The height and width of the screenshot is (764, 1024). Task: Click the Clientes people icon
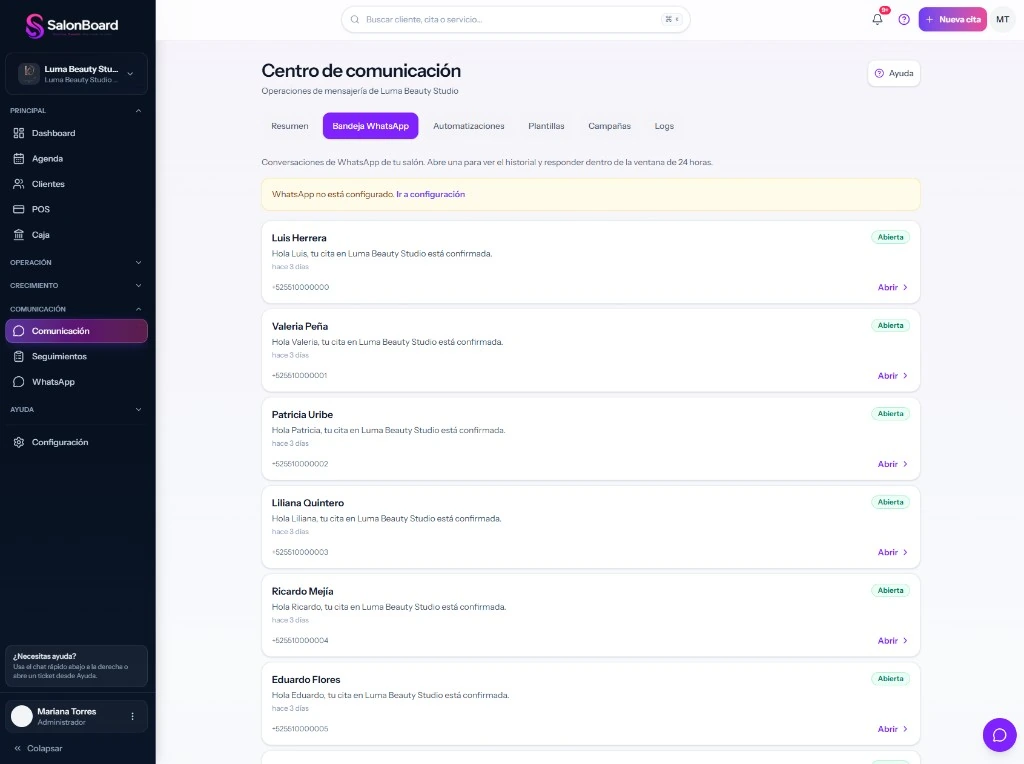pyautogui.click(x=19, y=184)
